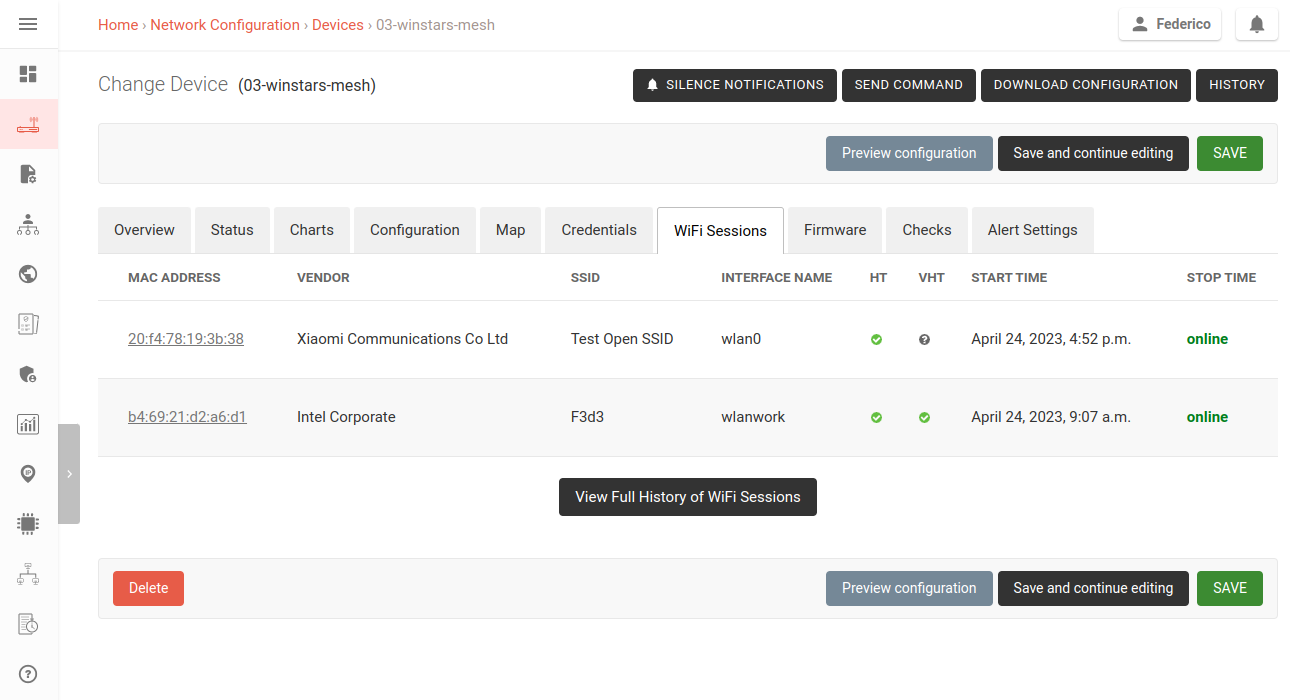Click the router devices sidebar icon
Viewport: 1290px width, 700px height.
click(x=28, y=125)
